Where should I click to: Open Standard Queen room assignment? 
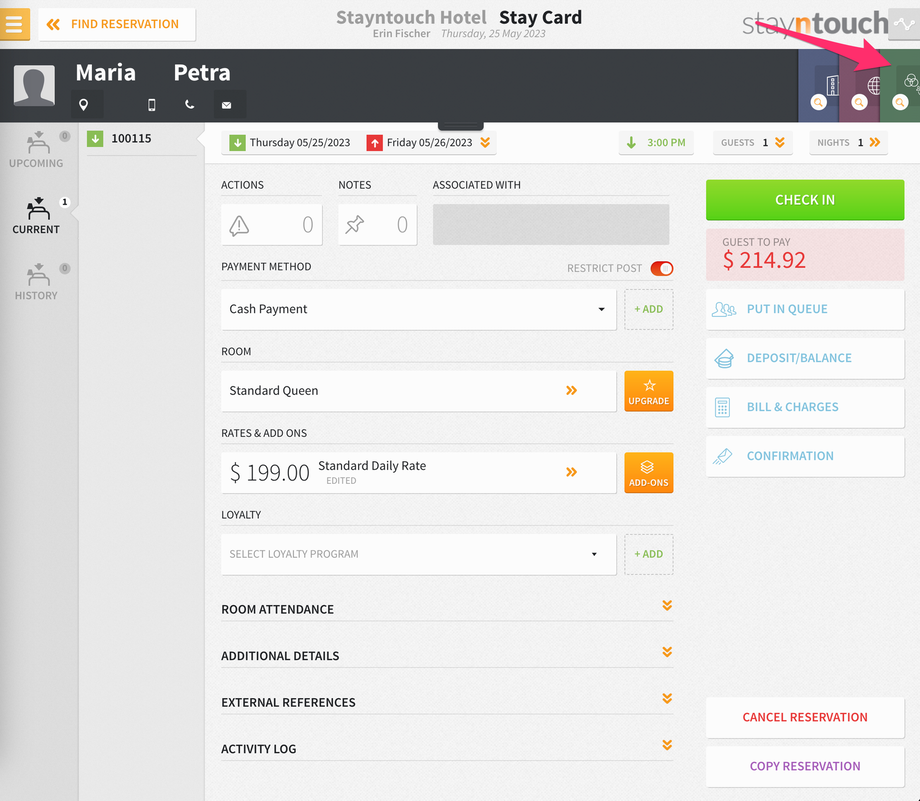point(418,391)
